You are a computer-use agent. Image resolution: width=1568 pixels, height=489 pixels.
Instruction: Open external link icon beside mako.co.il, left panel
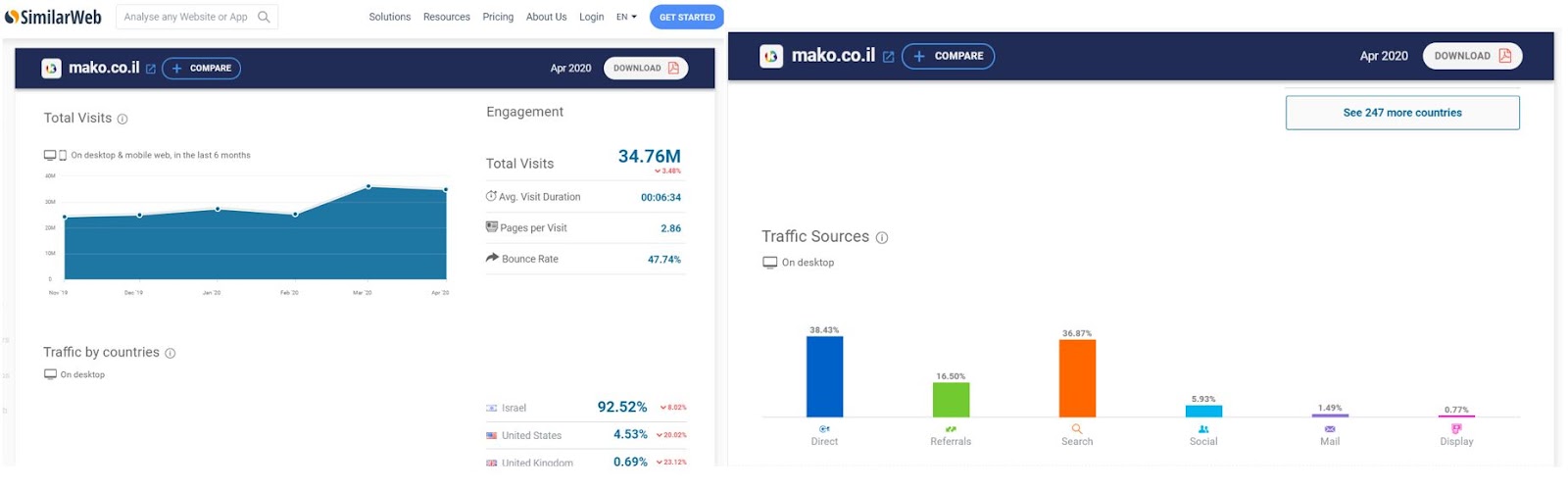(151, 69)
